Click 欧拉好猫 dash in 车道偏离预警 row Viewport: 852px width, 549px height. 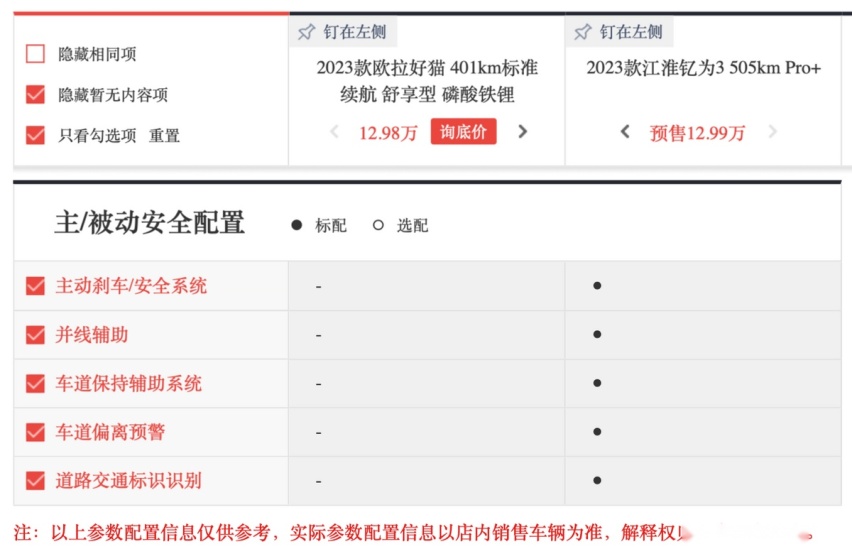(318, 433)
